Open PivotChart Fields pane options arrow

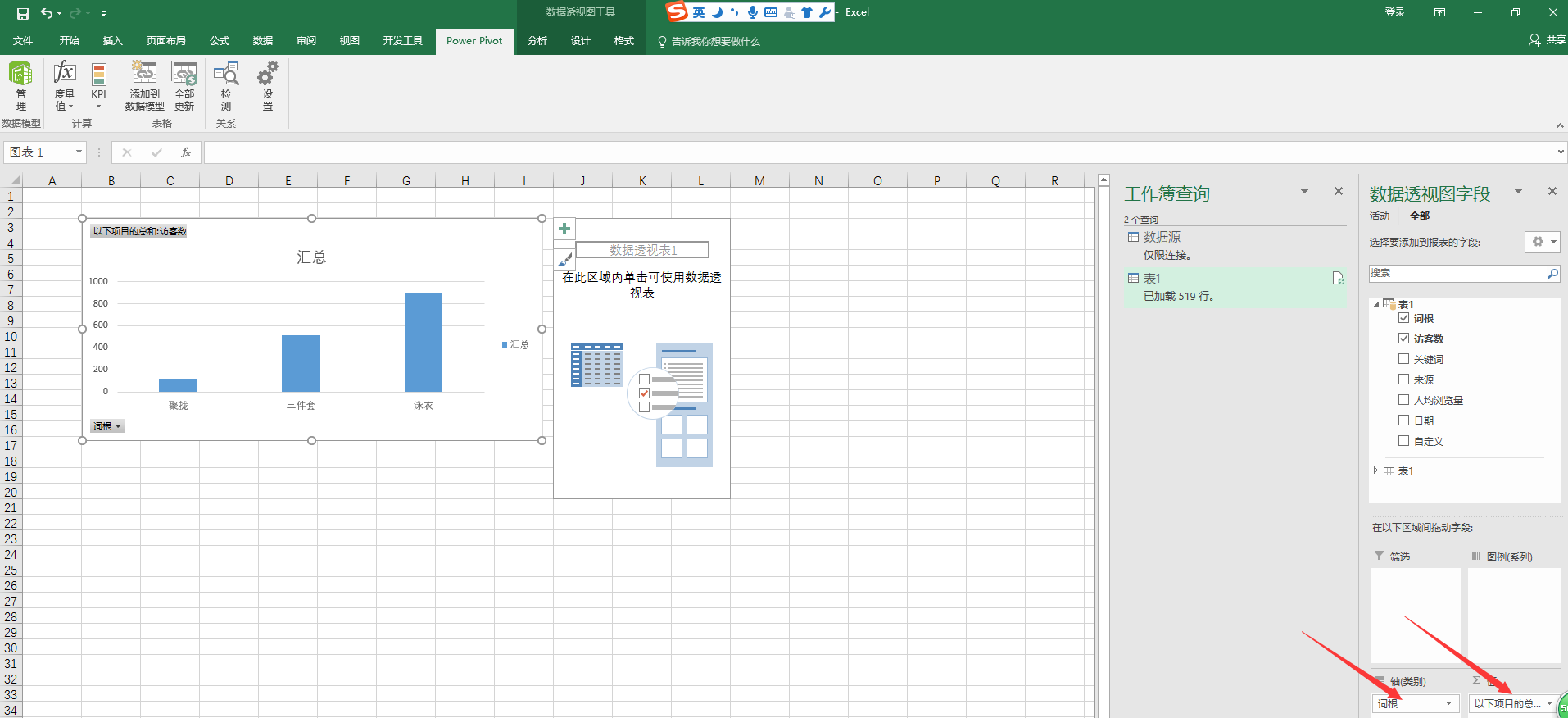tap(1518, 192)
